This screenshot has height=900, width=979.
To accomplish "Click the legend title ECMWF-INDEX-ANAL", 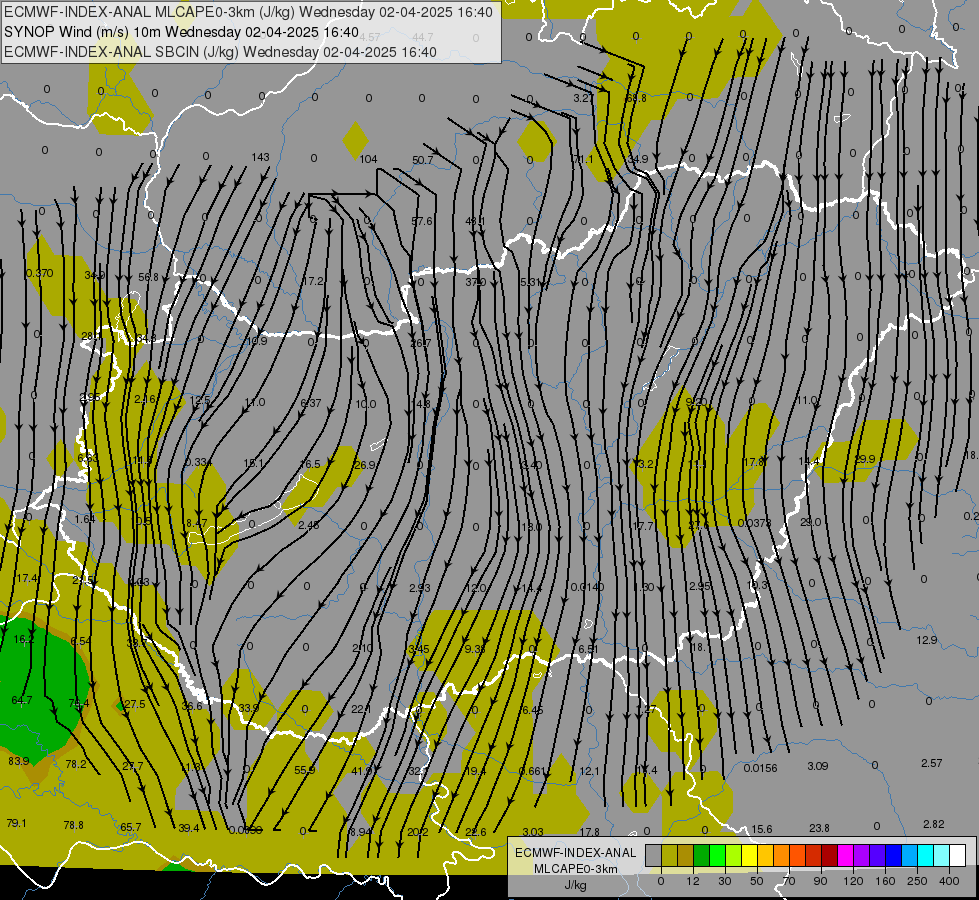I will [x=576, y=853].
